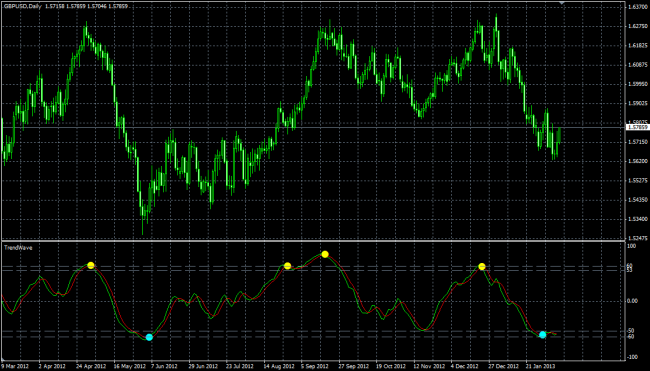This screenshot has width=650, height=371.
Task: Select the TrendWave indicator label
Action: click(x=18, y=247)
